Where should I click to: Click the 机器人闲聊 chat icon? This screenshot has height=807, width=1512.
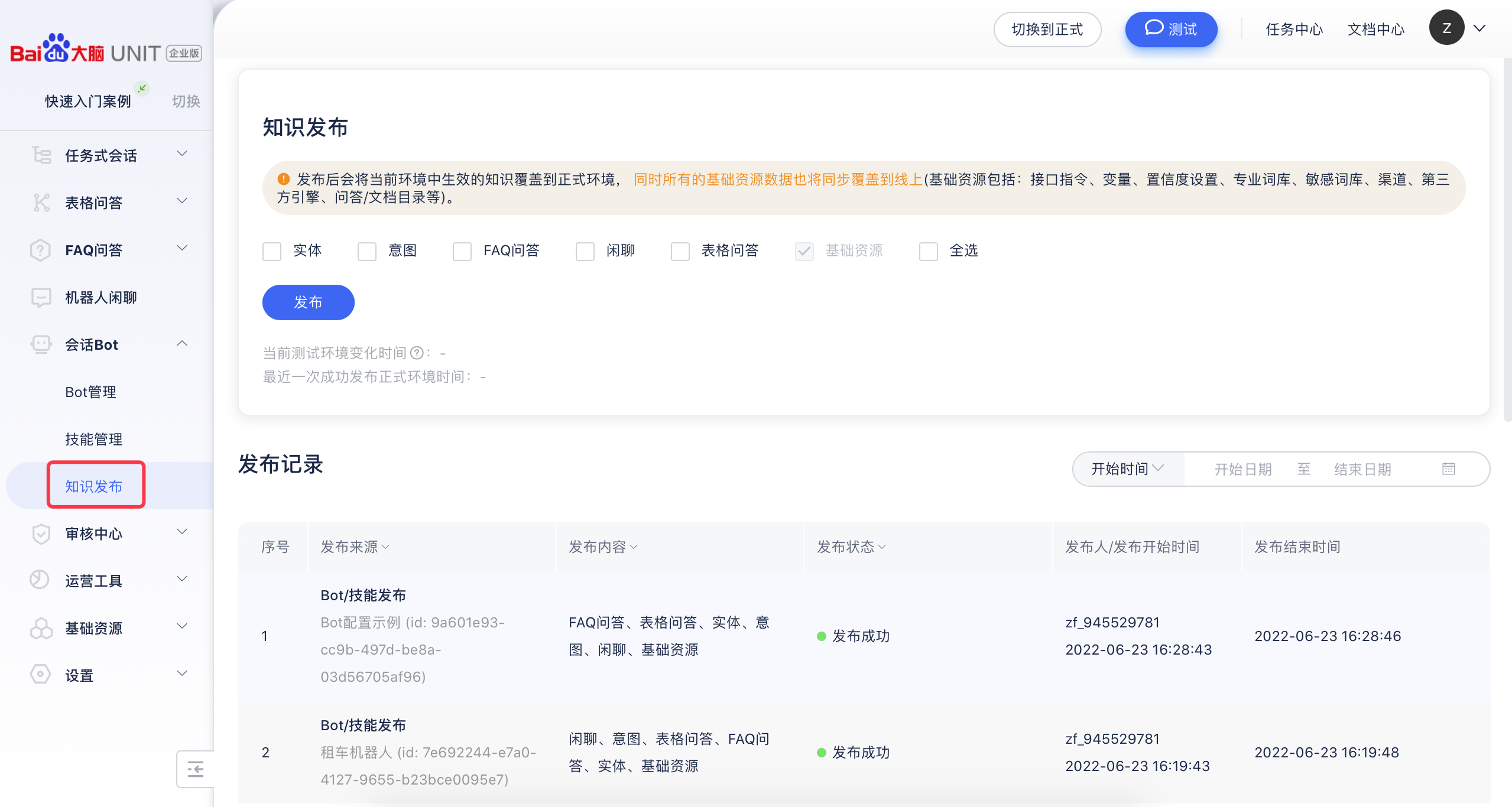point(41,297)
